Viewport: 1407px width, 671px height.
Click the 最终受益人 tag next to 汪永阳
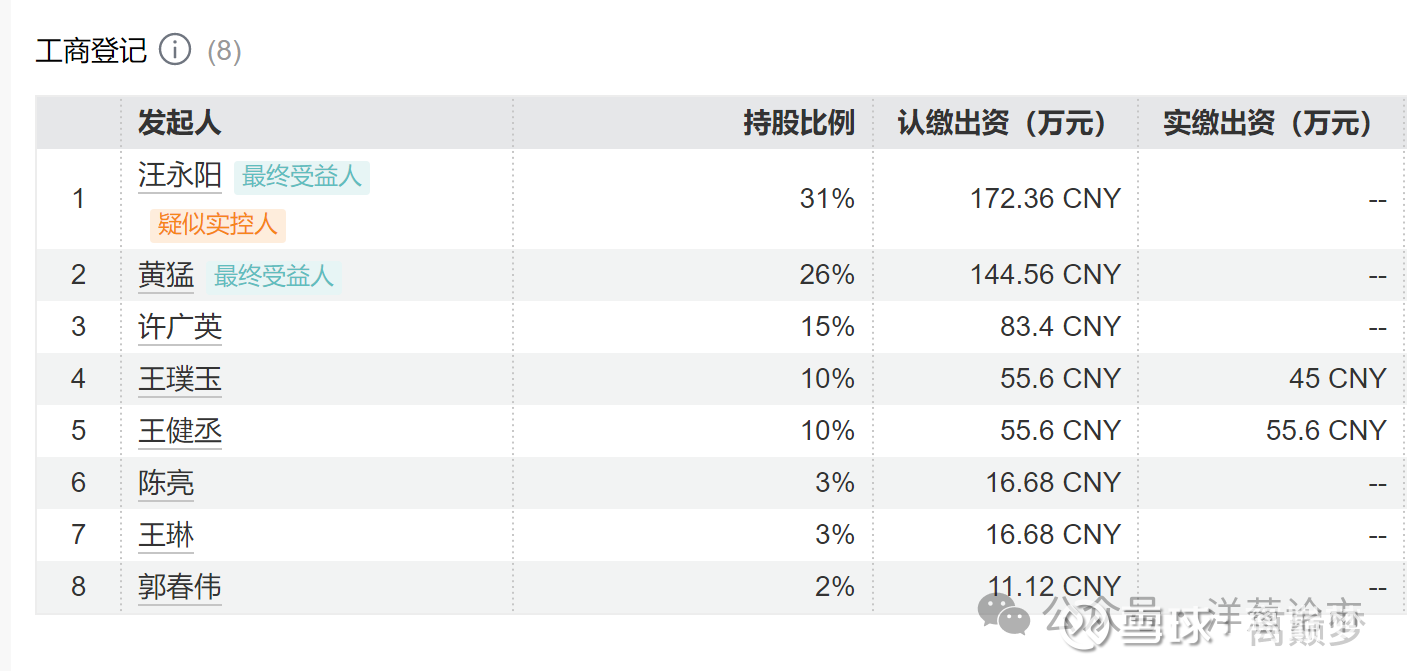pos(302,177)
